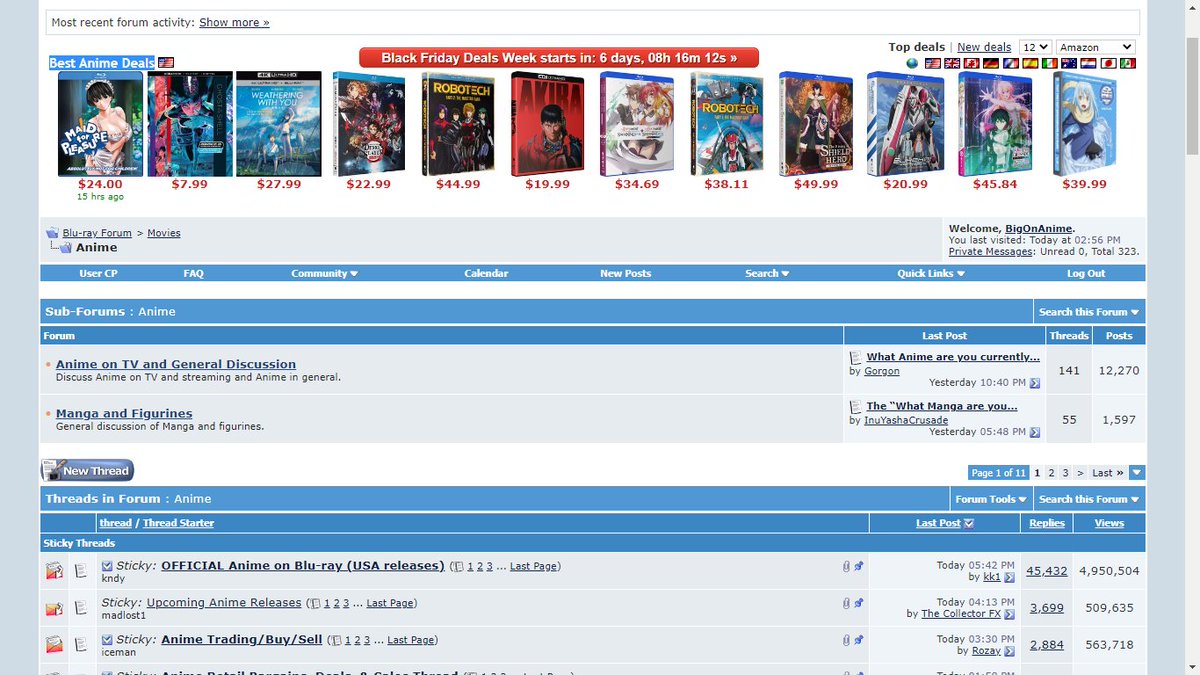Select the United Kingdom flag in Top deals
Viewport: 1200px width, 675px height.
coord(952,63)
